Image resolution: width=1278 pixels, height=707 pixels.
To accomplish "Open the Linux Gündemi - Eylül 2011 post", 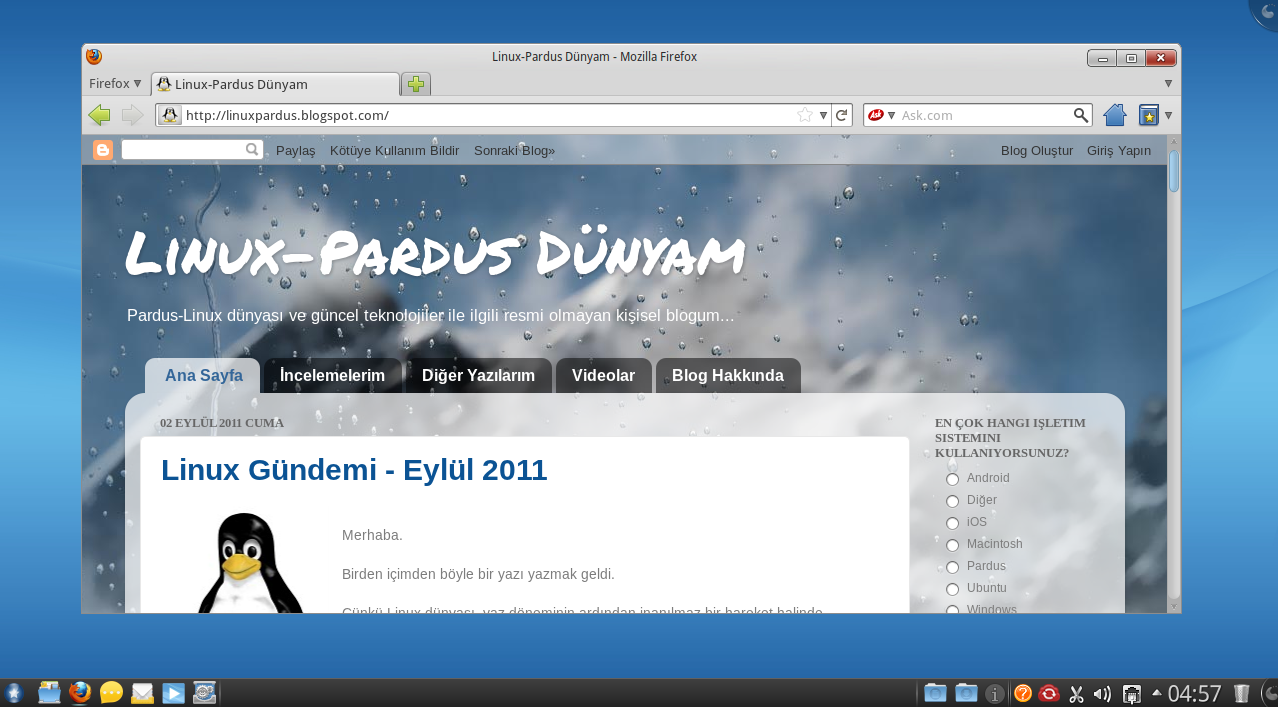I will [x=354, y=470].
